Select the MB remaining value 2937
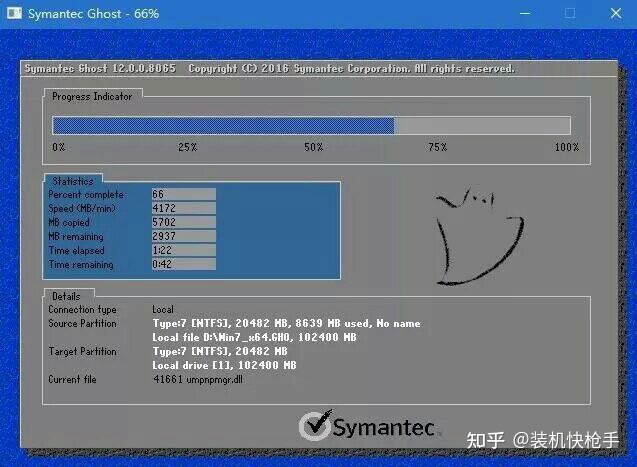 point(184,236)
